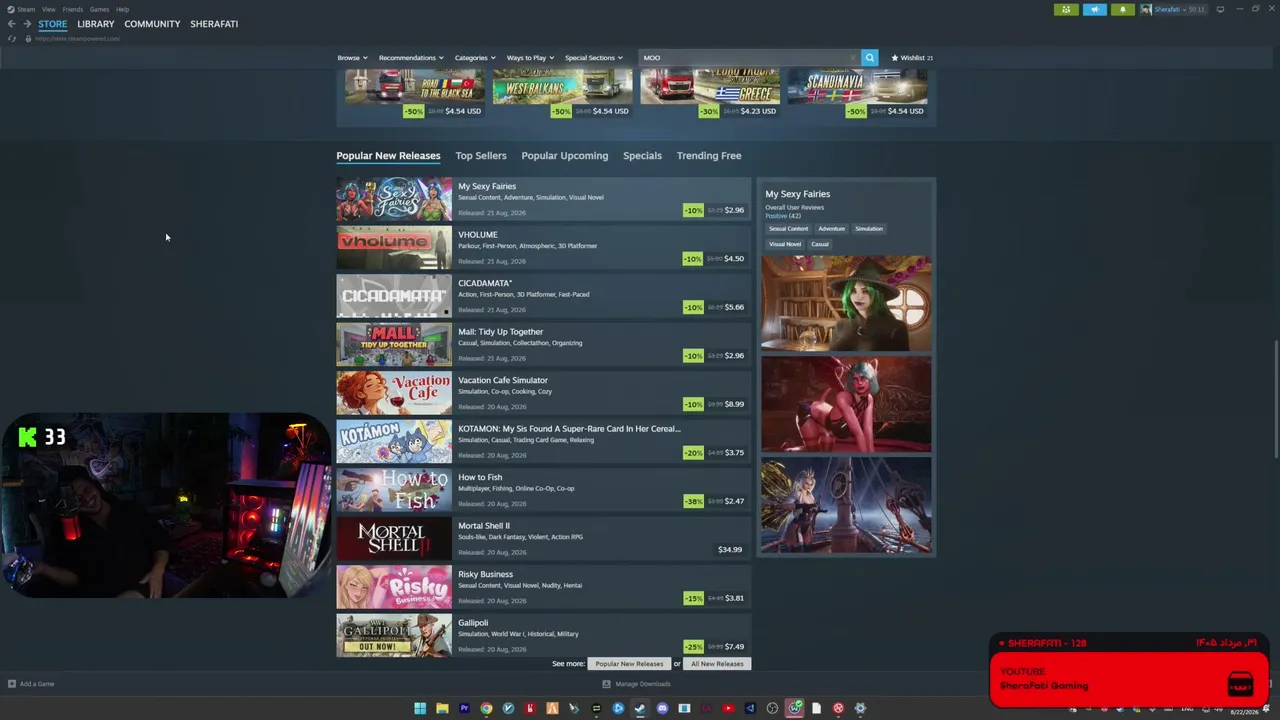Open the Gallipoli game listing
Image resolution: width=1280 pixels, height=720 pixels.
click(543, 636)
